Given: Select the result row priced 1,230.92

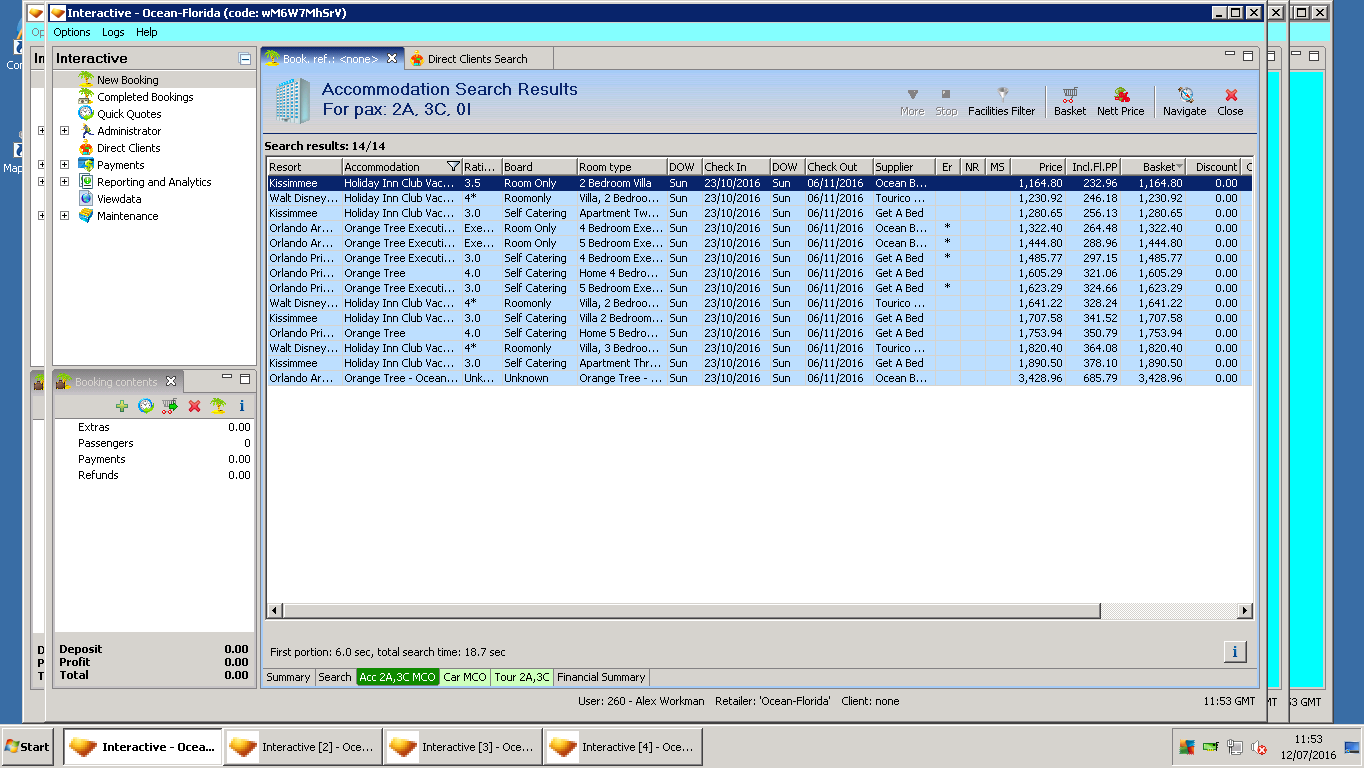Looking at the screenshot, I should click(759, 198).
